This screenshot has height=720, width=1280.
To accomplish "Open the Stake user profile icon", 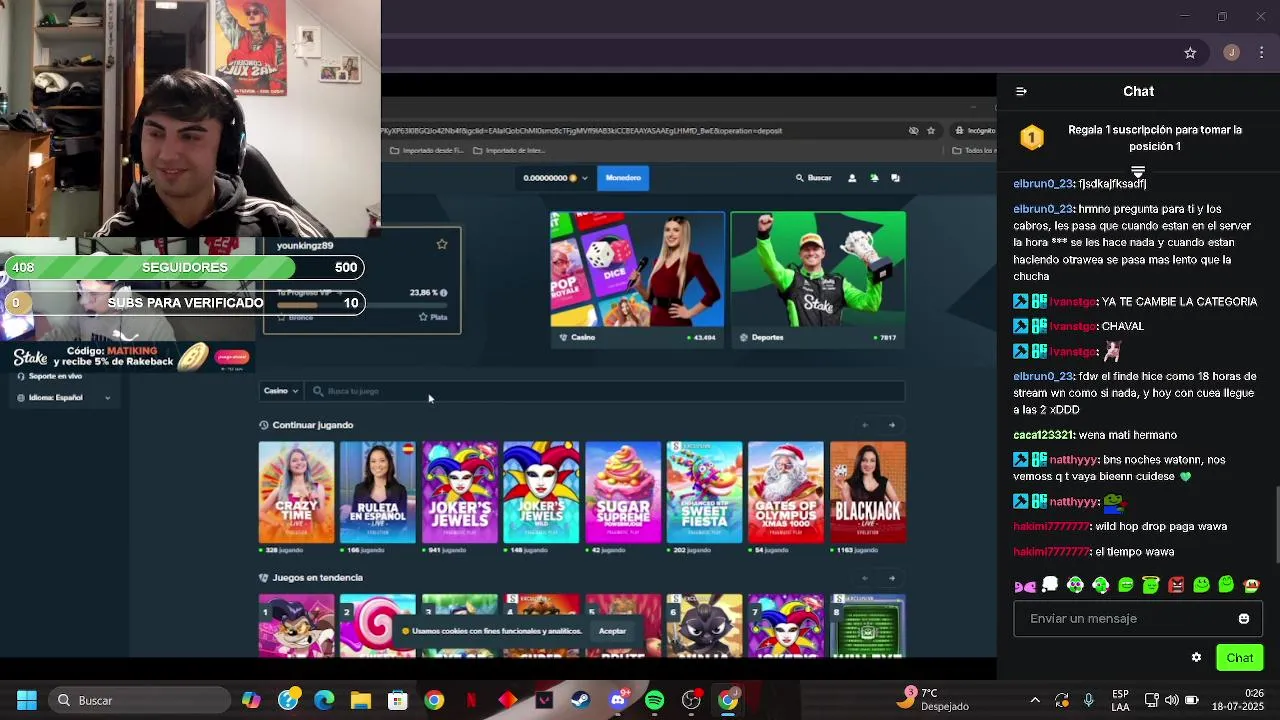I will tap(852, 178).
